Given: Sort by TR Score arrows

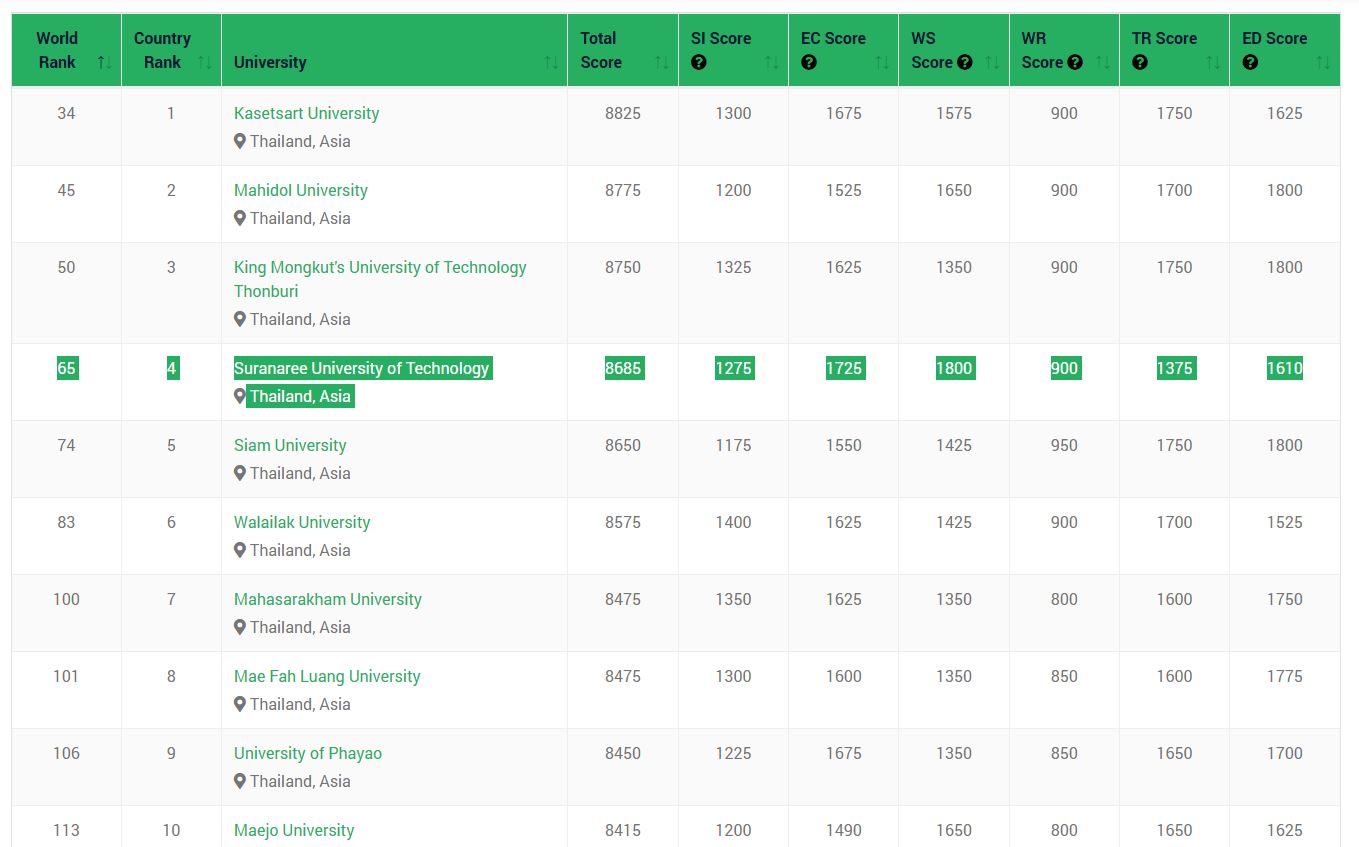Looking at the screenshot, I should click(x=1212, y=62).
